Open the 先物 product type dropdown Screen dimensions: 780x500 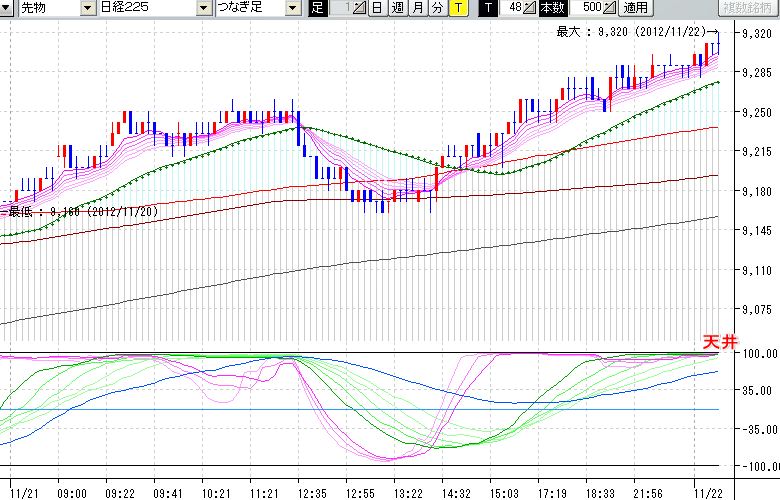coord(89,8)
